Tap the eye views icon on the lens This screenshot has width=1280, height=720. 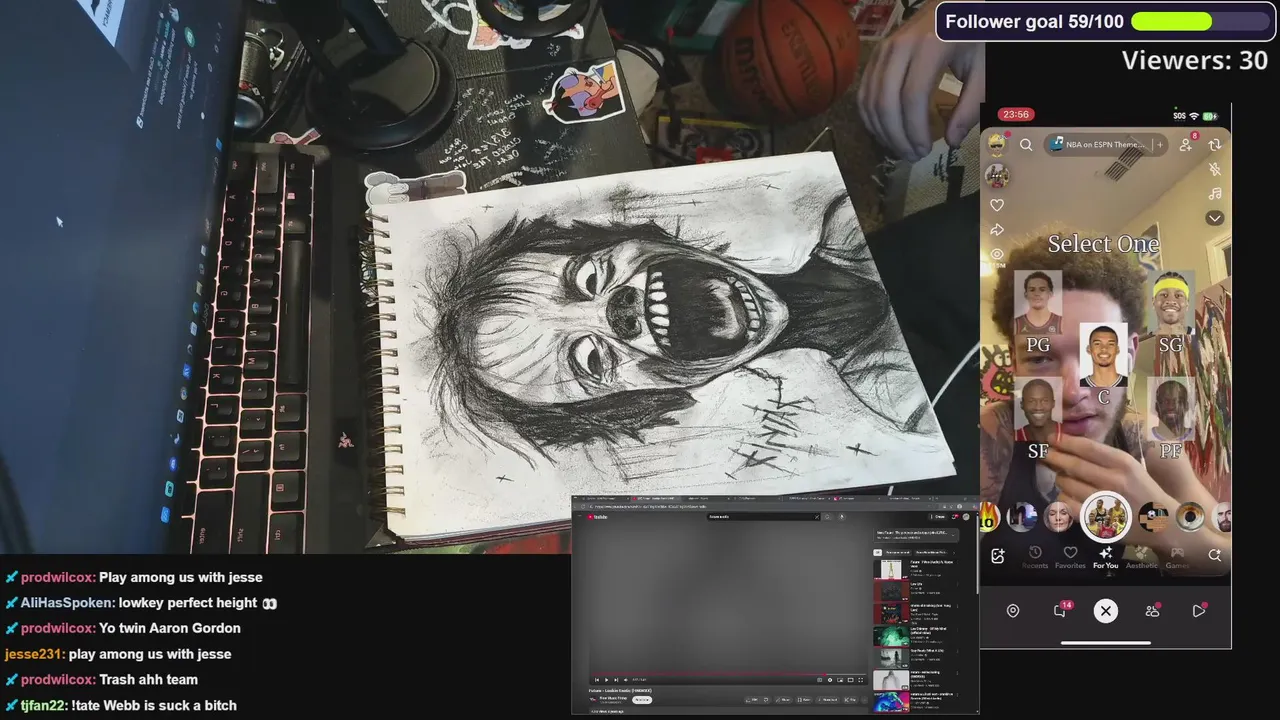[997, 254]
